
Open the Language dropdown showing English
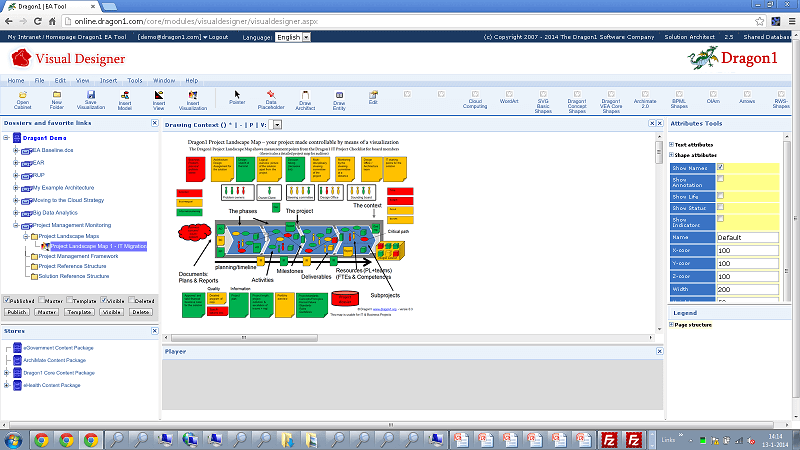[293, 37]
